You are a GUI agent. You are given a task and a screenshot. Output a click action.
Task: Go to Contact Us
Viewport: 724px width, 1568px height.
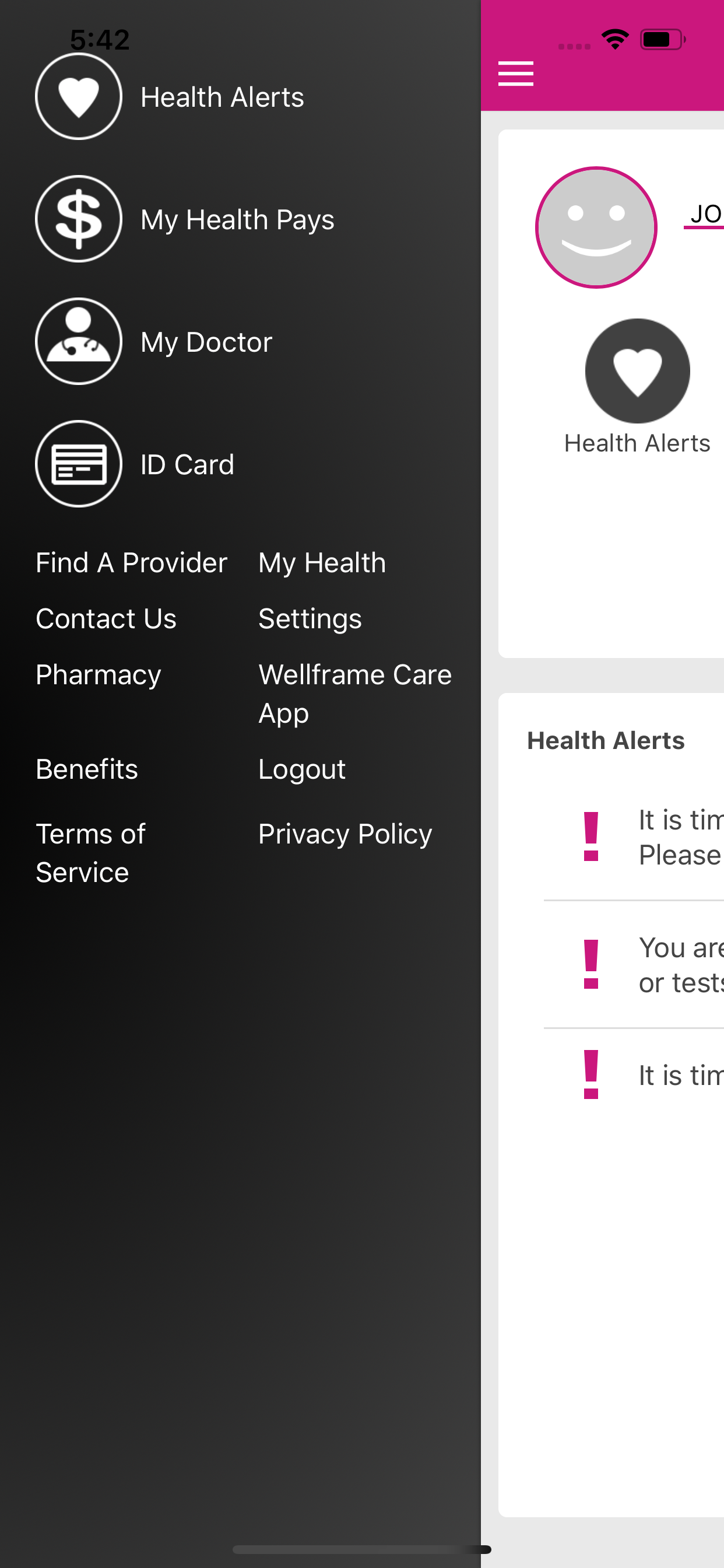[106, 618]
